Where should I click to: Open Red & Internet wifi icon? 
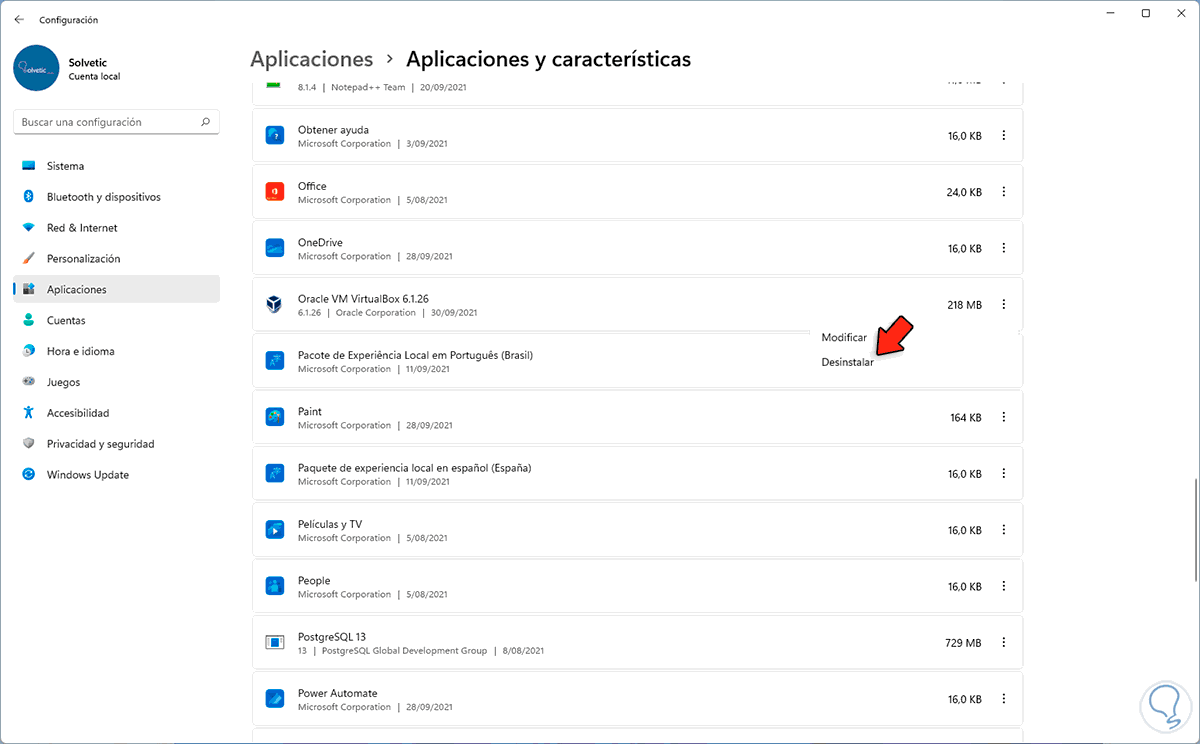pos(29,228)
